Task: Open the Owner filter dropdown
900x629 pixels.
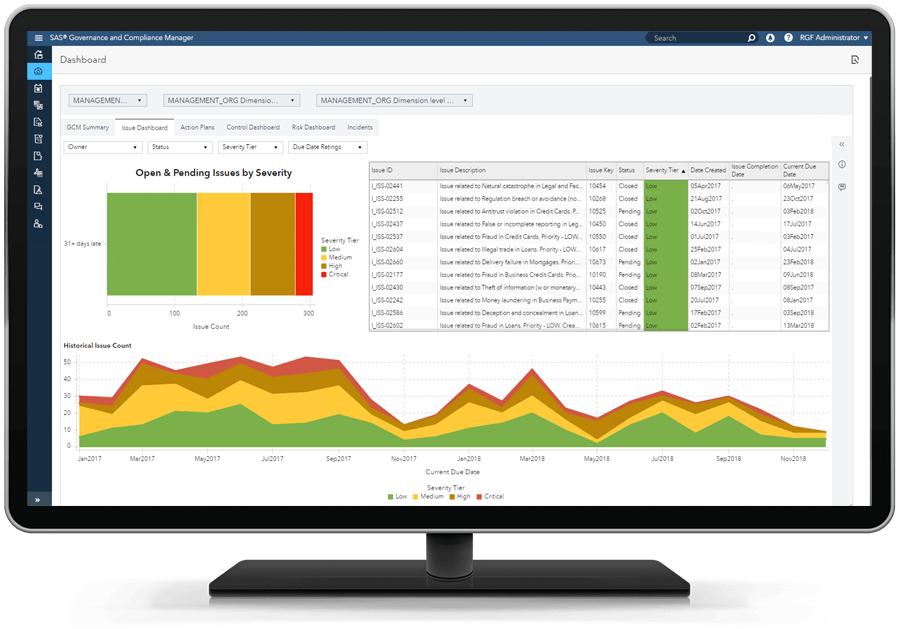Action: (x=103, y=147)
